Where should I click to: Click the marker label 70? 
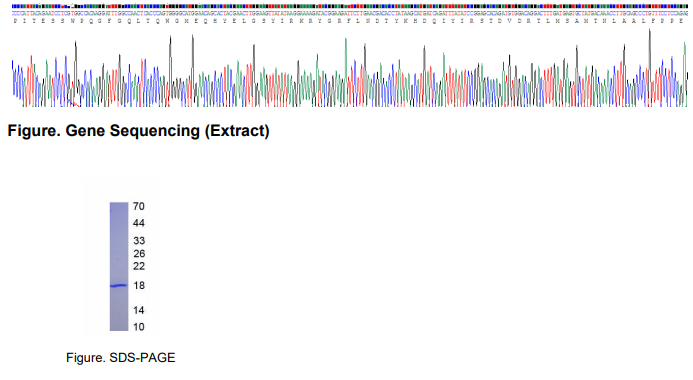(x=139, y=206)
